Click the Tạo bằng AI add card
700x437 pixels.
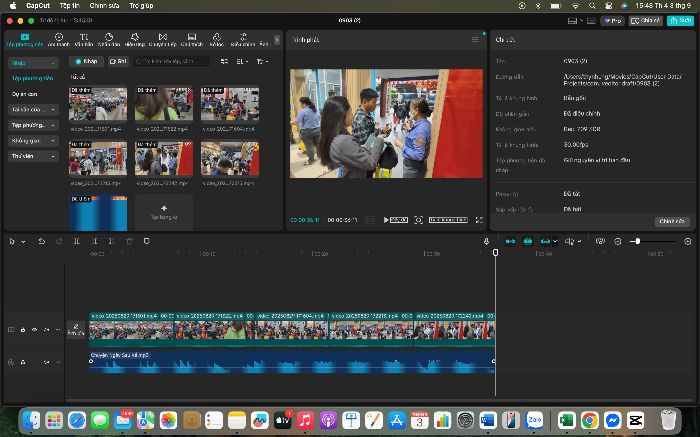164,212
